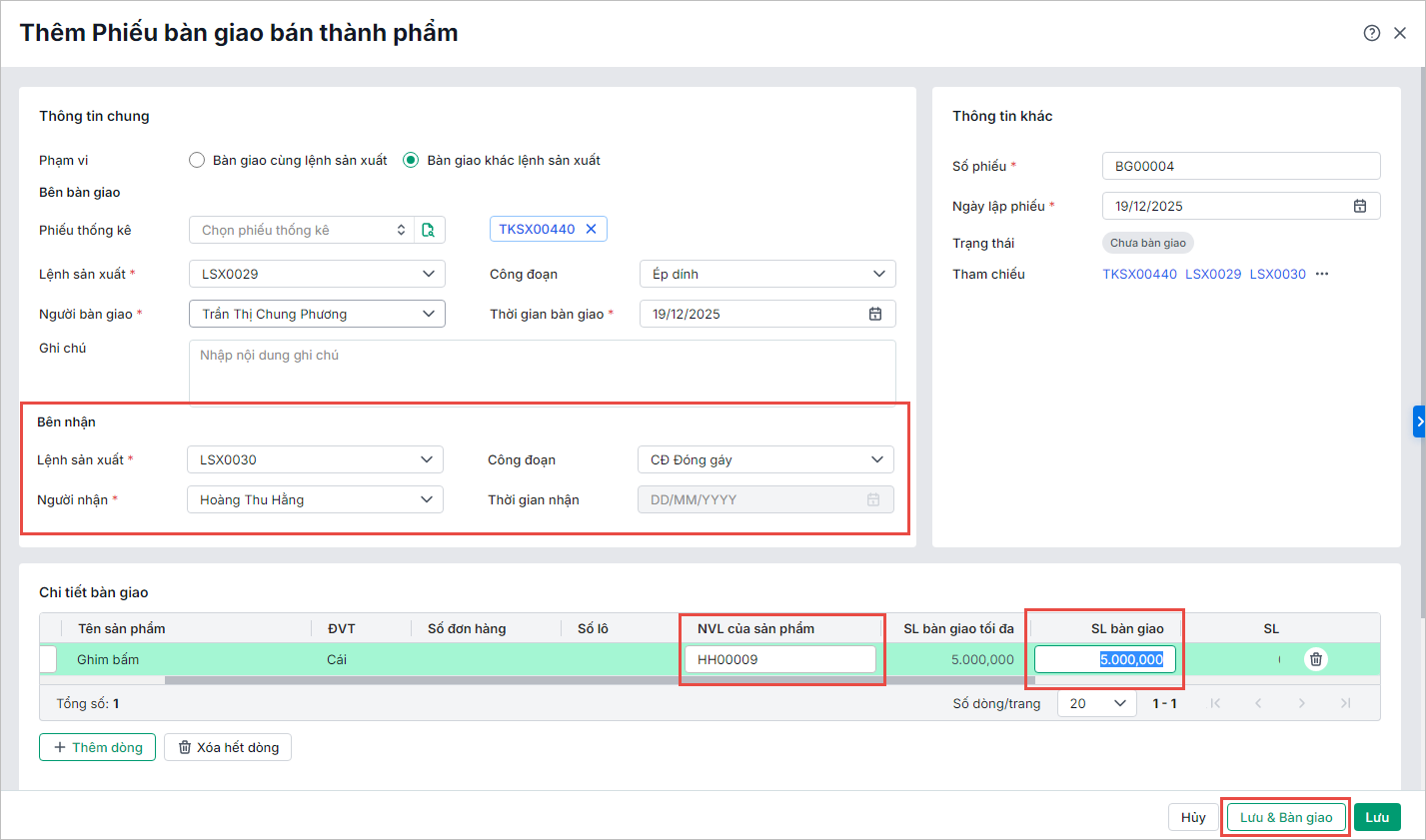
Task: Remove the TKSX00440 tag
Action: tap(591, 229)
